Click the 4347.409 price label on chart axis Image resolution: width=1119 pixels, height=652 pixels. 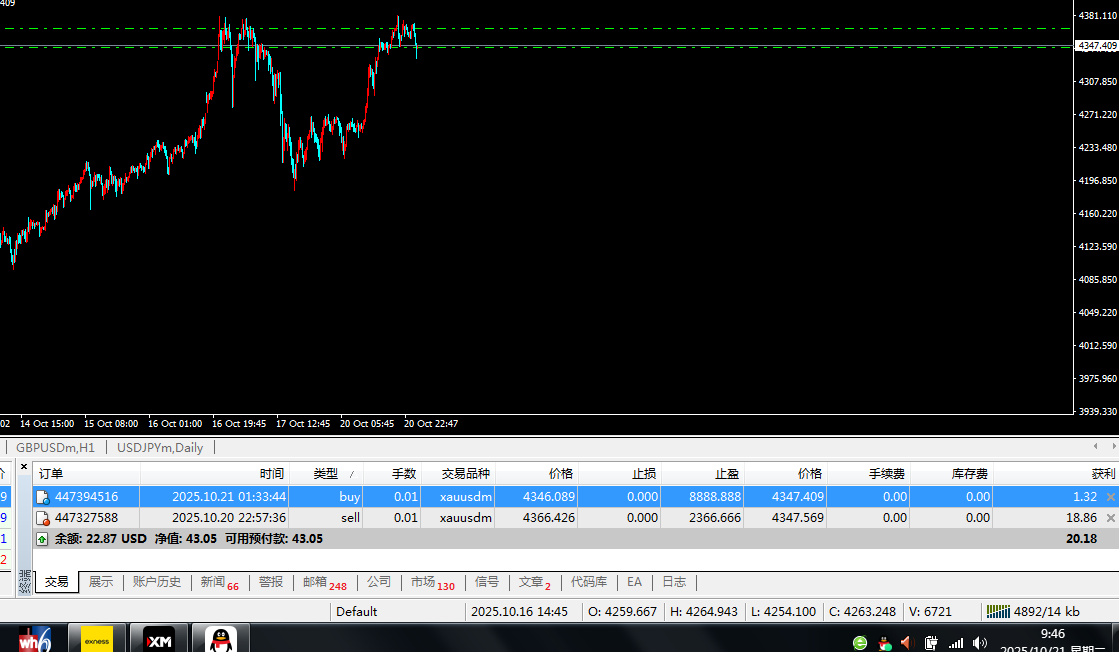tap(1096, 46)
